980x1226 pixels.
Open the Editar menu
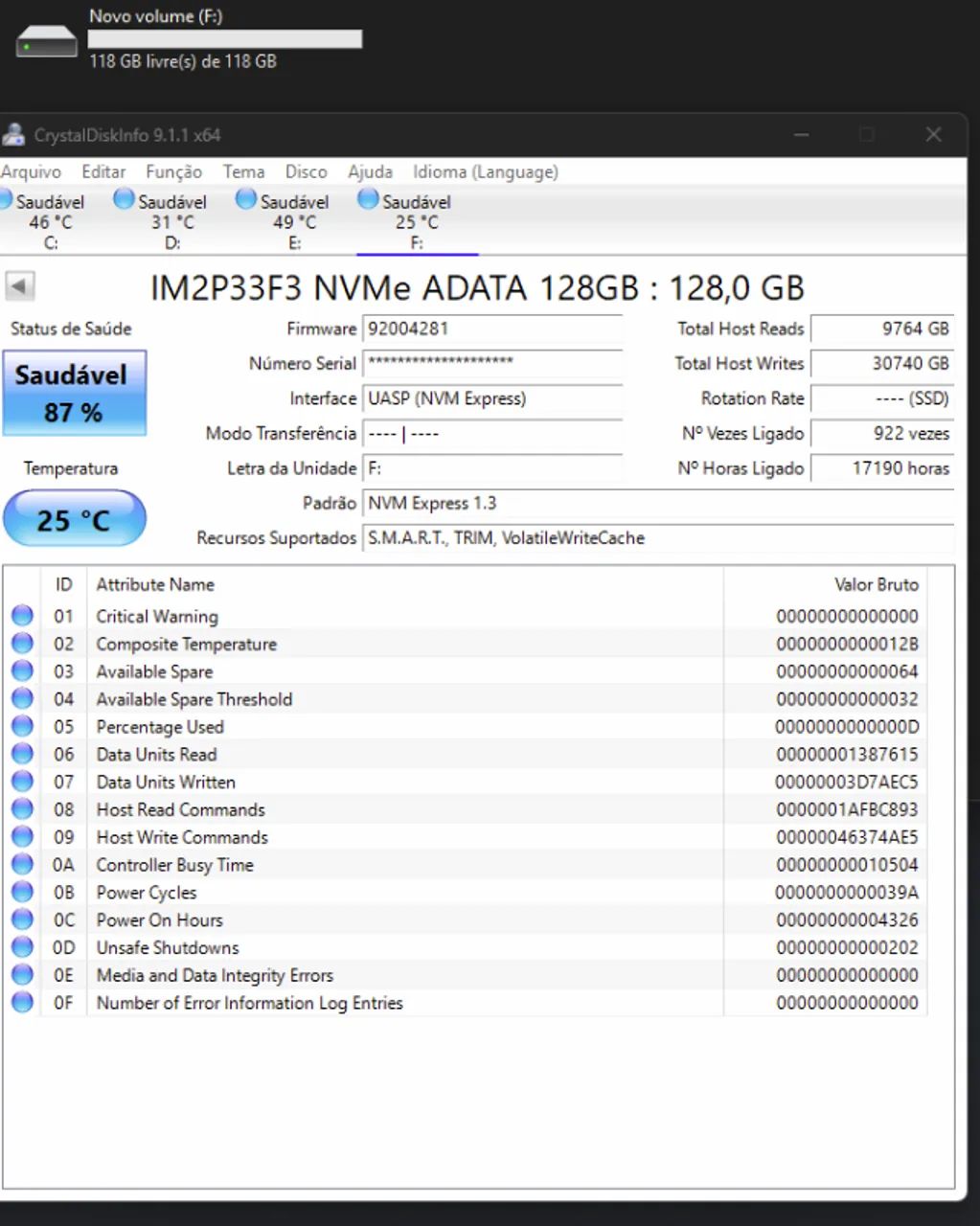(x=103, y=172)
